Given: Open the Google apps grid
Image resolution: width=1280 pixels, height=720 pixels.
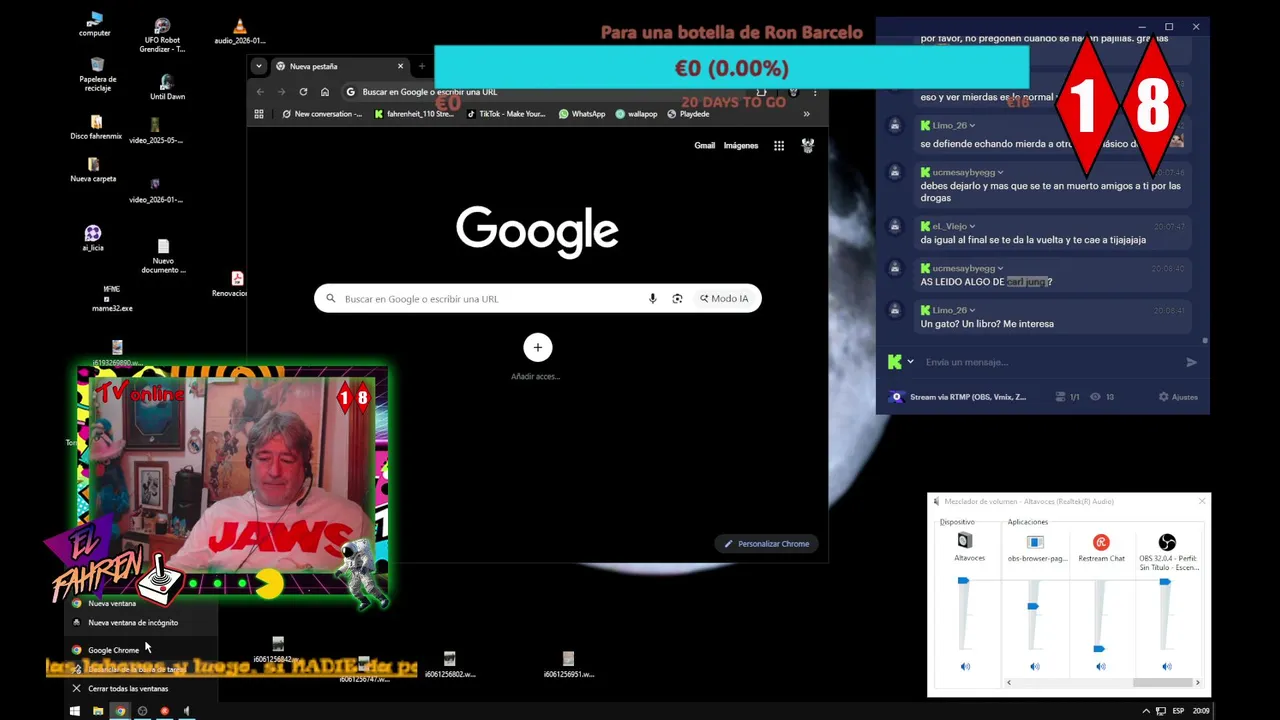Looking at the screenshot, I should point(779,145).
